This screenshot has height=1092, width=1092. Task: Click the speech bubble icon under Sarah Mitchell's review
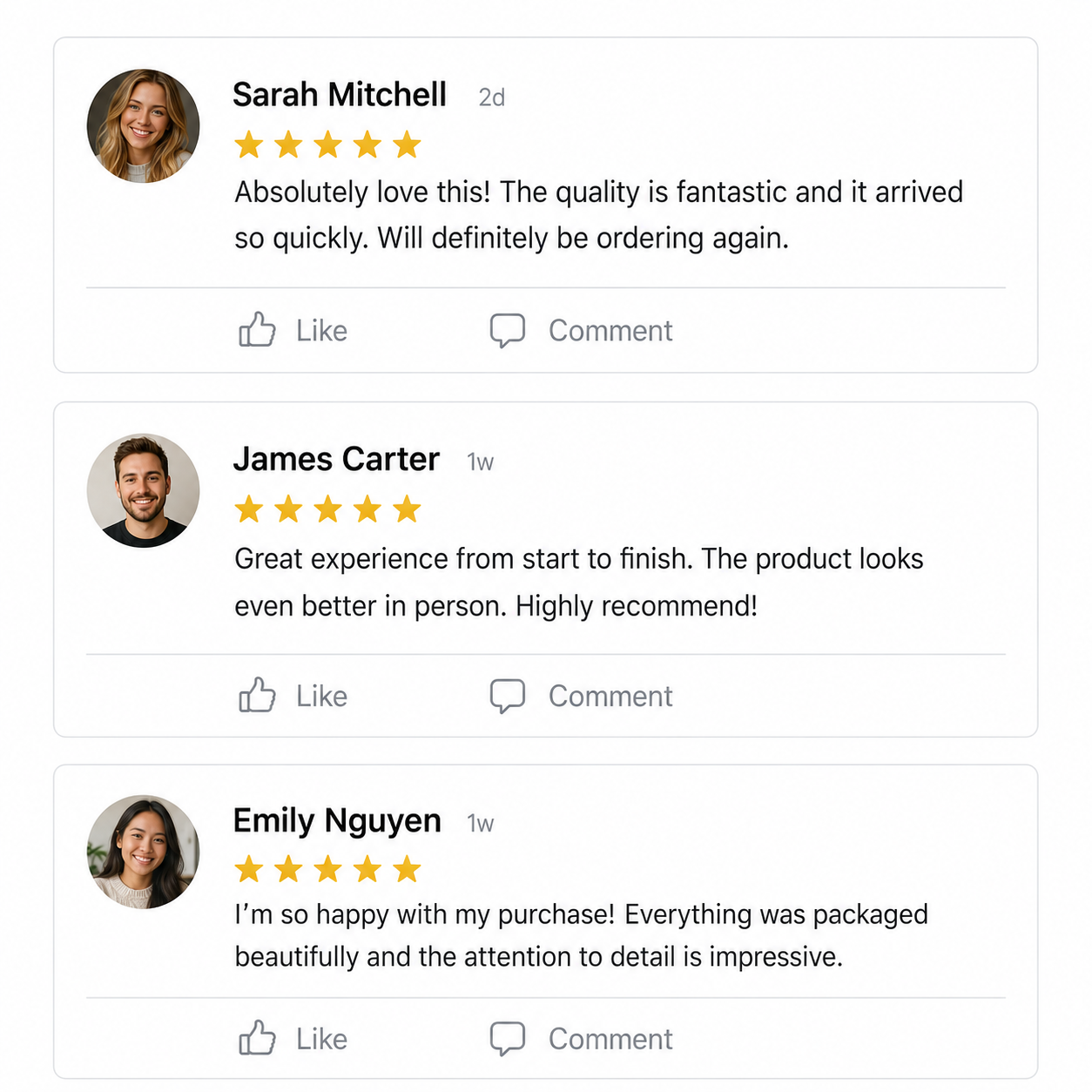click(507, 331)
